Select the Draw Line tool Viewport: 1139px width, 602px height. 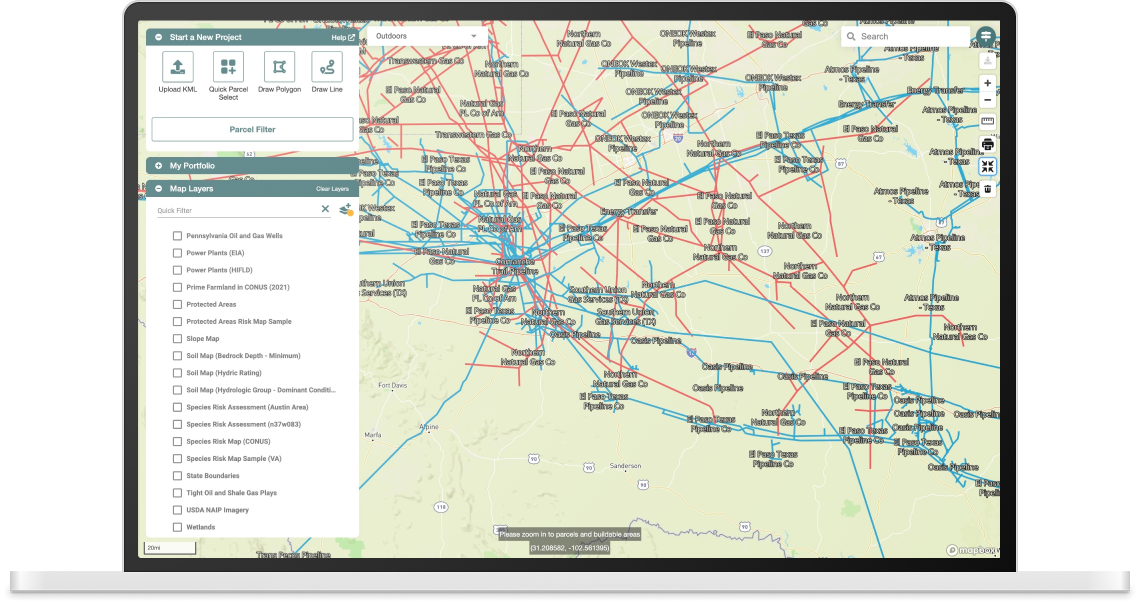(x=327, y=67)
